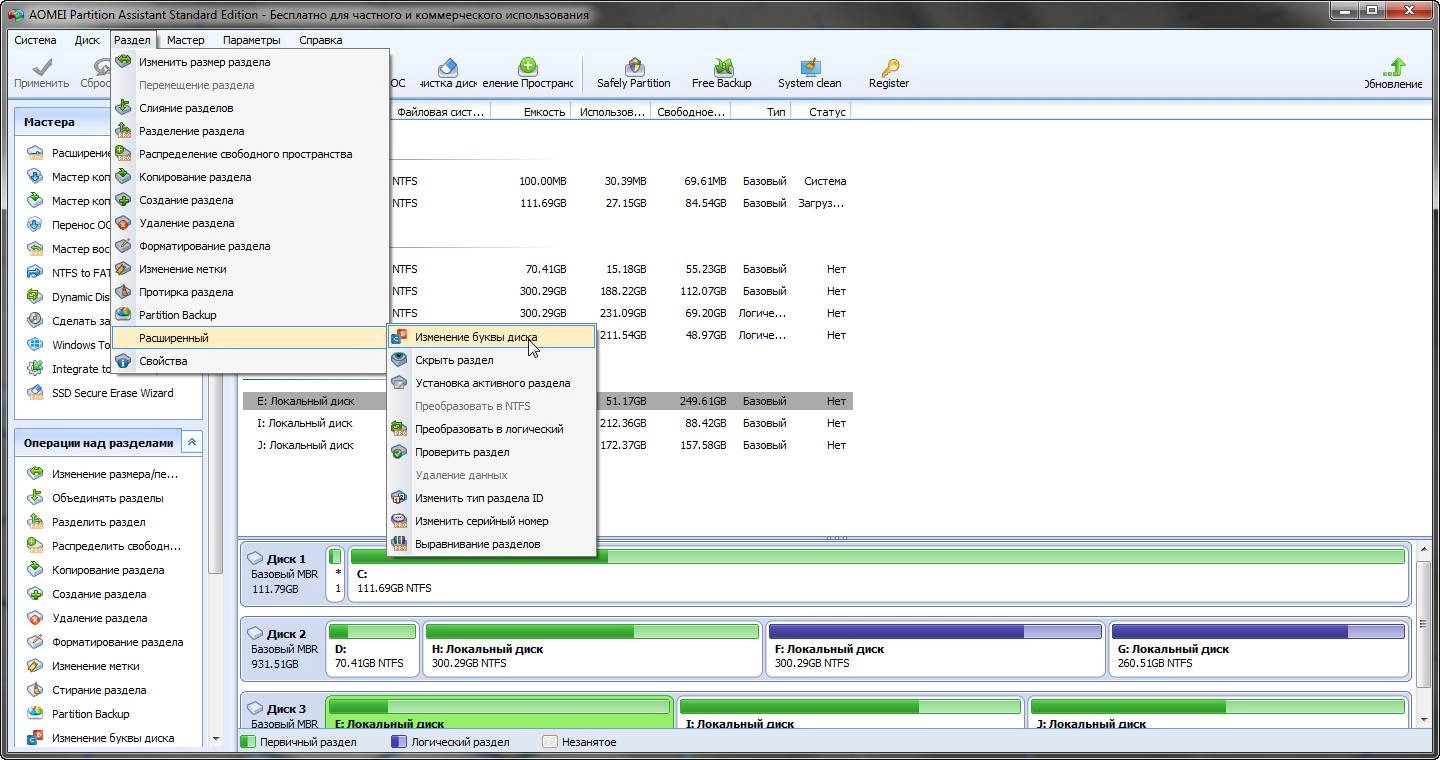Select H: Локальный диск partition bar

(x=592, y=648)
